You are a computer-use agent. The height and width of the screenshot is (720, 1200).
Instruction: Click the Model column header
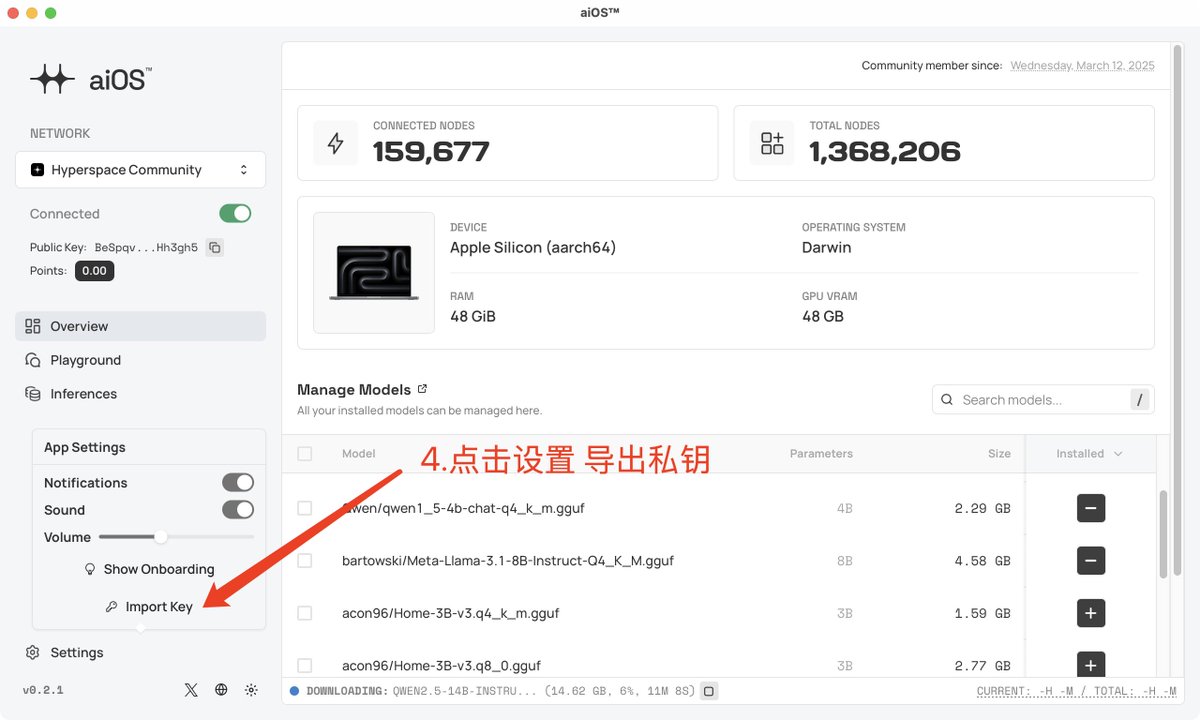tap(359, 454)
